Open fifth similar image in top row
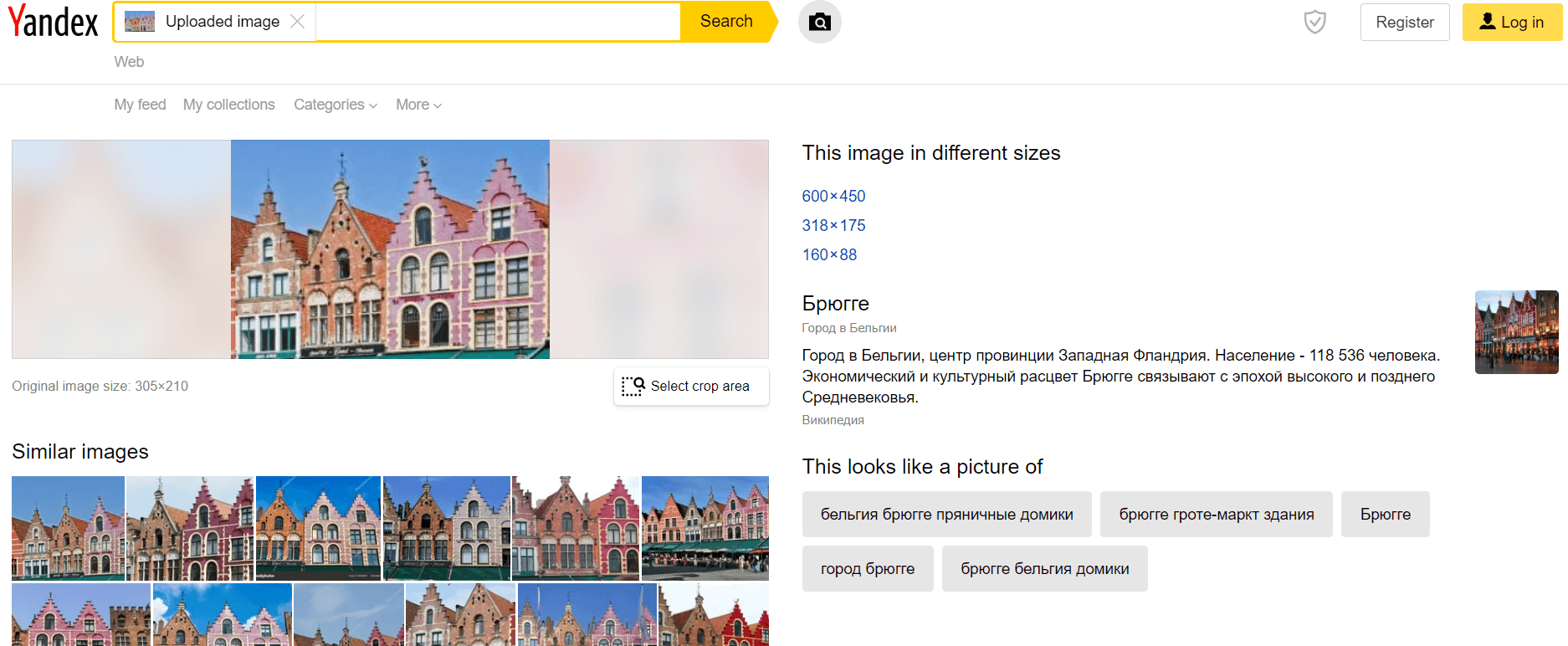Image resolution: width=1568 pixels, height=646 pixels. click(x=576, y=528)
